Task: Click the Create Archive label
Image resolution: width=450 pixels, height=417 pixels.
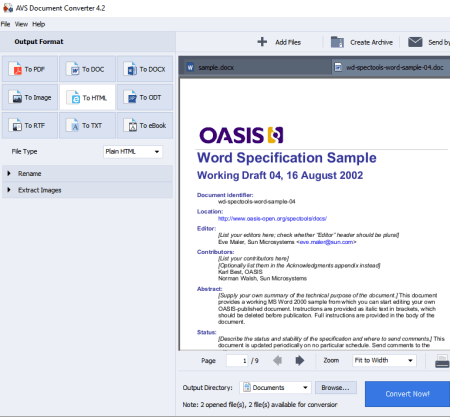Action: tap(371, 42)
